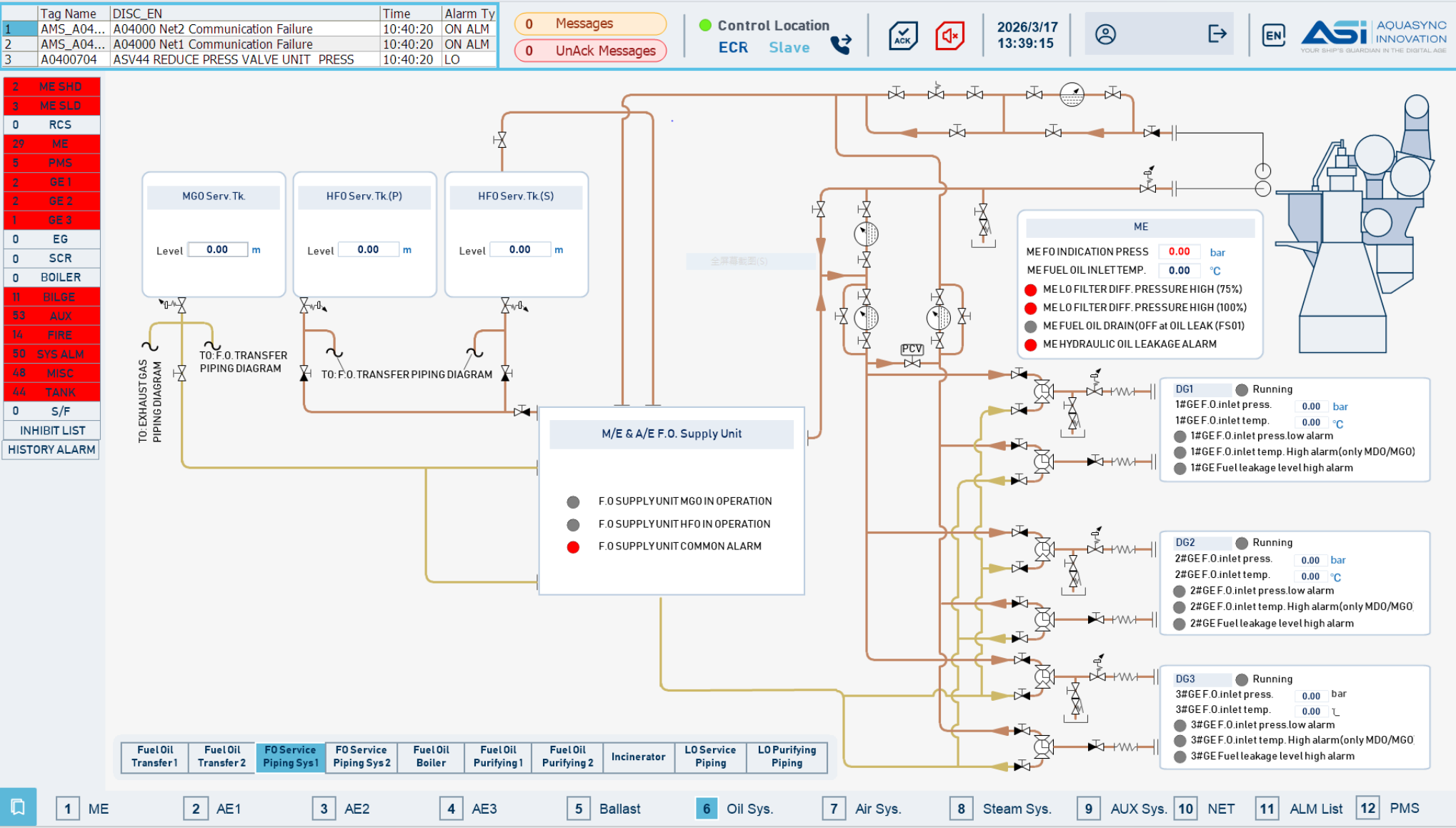Click the exhaust gas piping line valve

point(181,373)
